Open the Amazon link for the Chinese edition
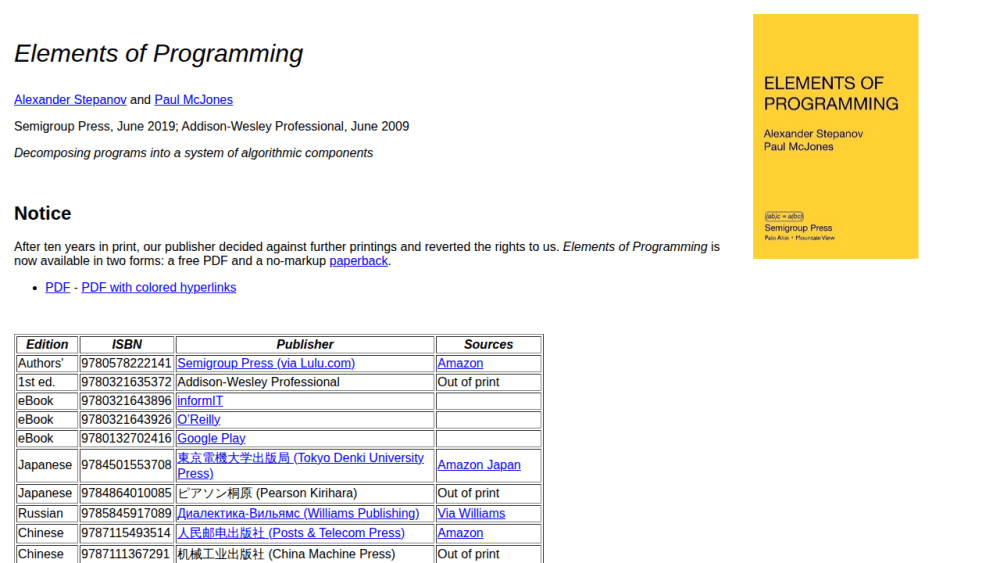 [x=460, y=533]
